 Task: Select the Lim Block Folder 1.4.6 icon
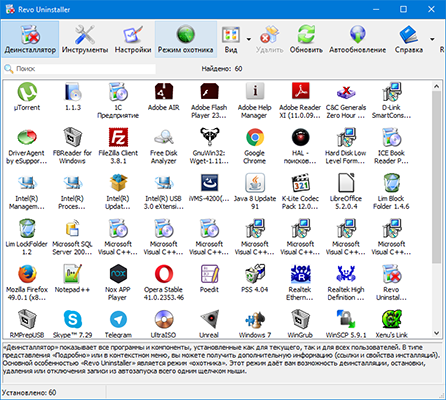click(392, 183)
